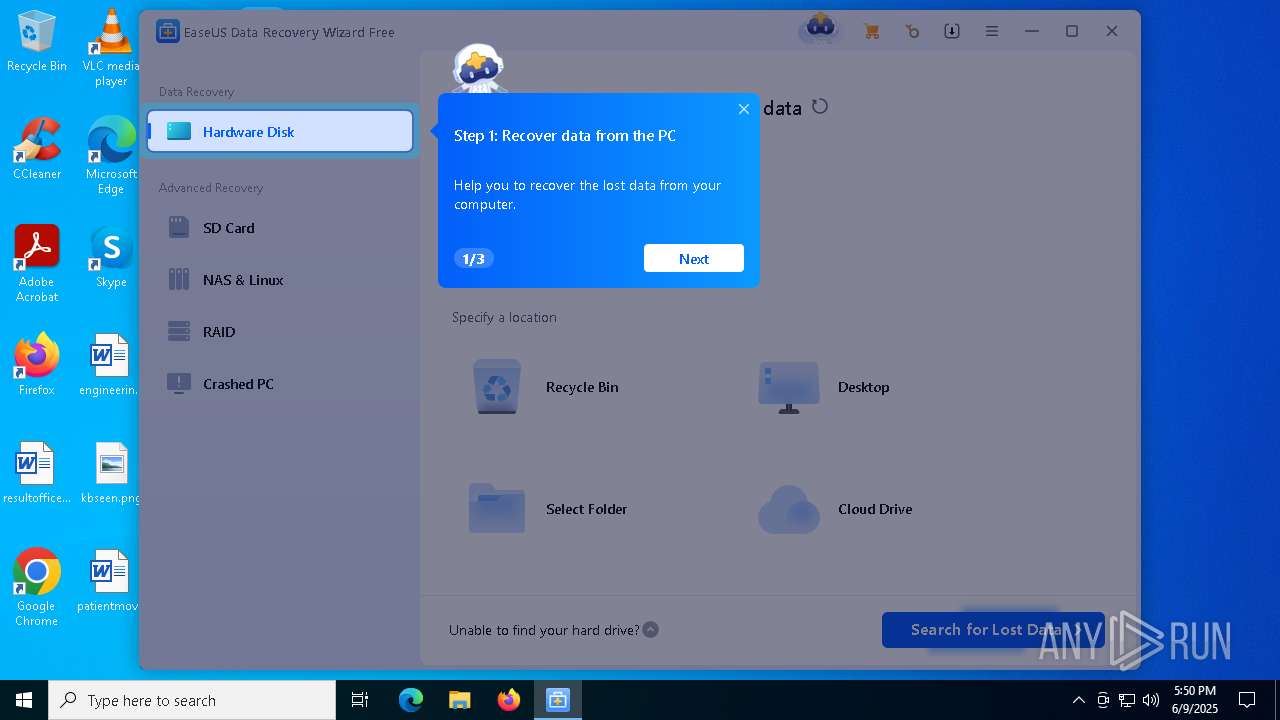Show hidden system tray icons
Viewport: 1280px width, 720px height.
click(1078, 700)
